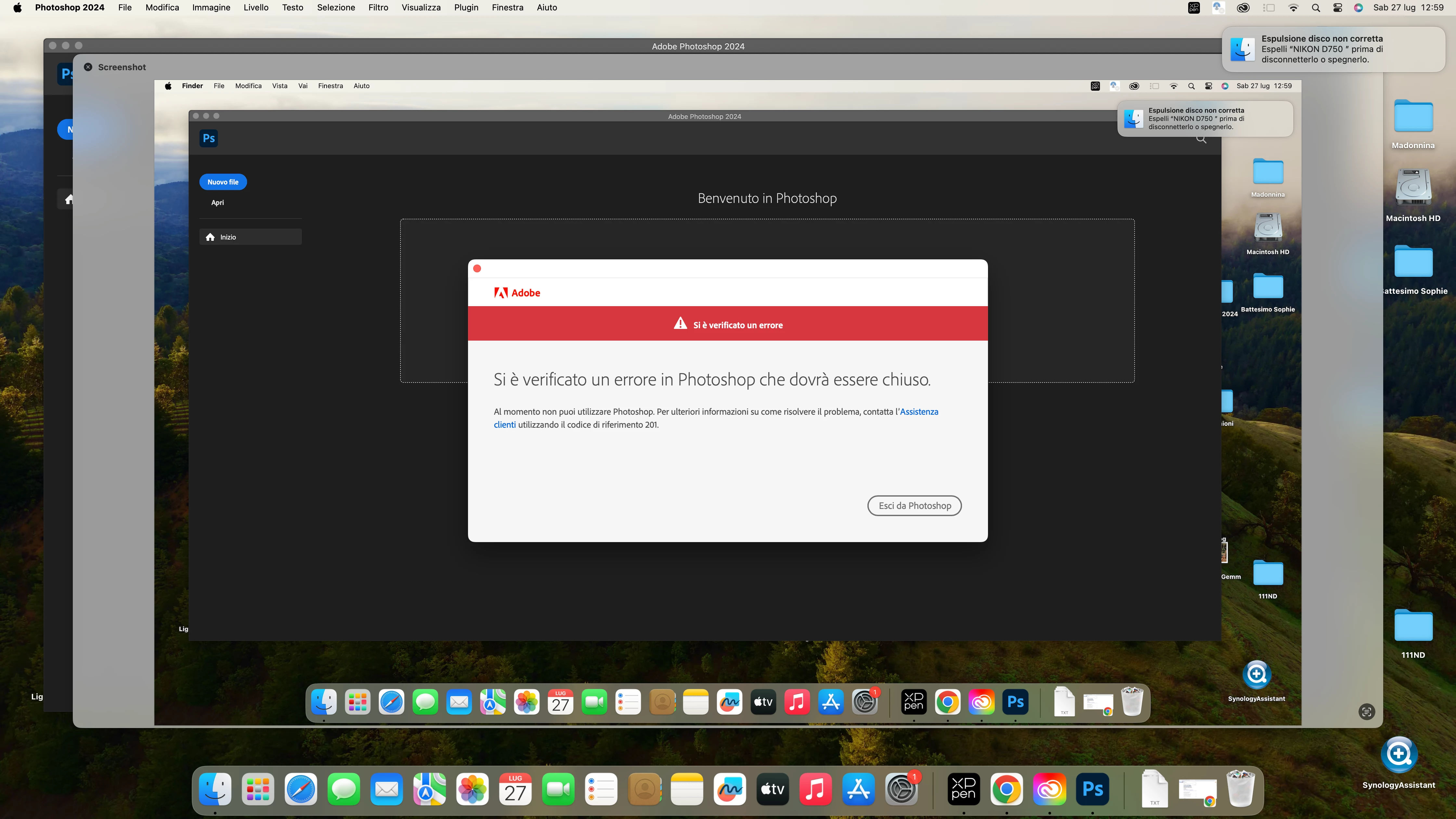
Task: Open Chrome from the bottom large Dock
Action: pyautogui.click(x=1006, y=789)
